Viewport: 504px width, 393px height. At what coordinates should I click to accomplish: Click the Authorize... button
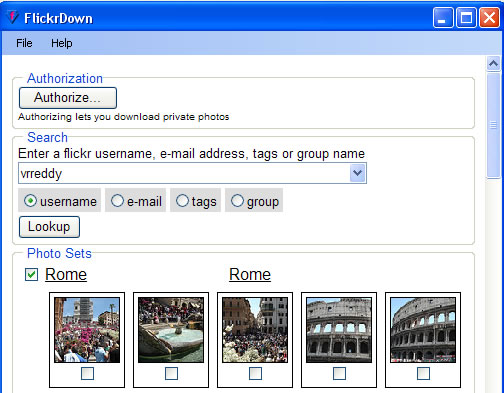point(68,98)
